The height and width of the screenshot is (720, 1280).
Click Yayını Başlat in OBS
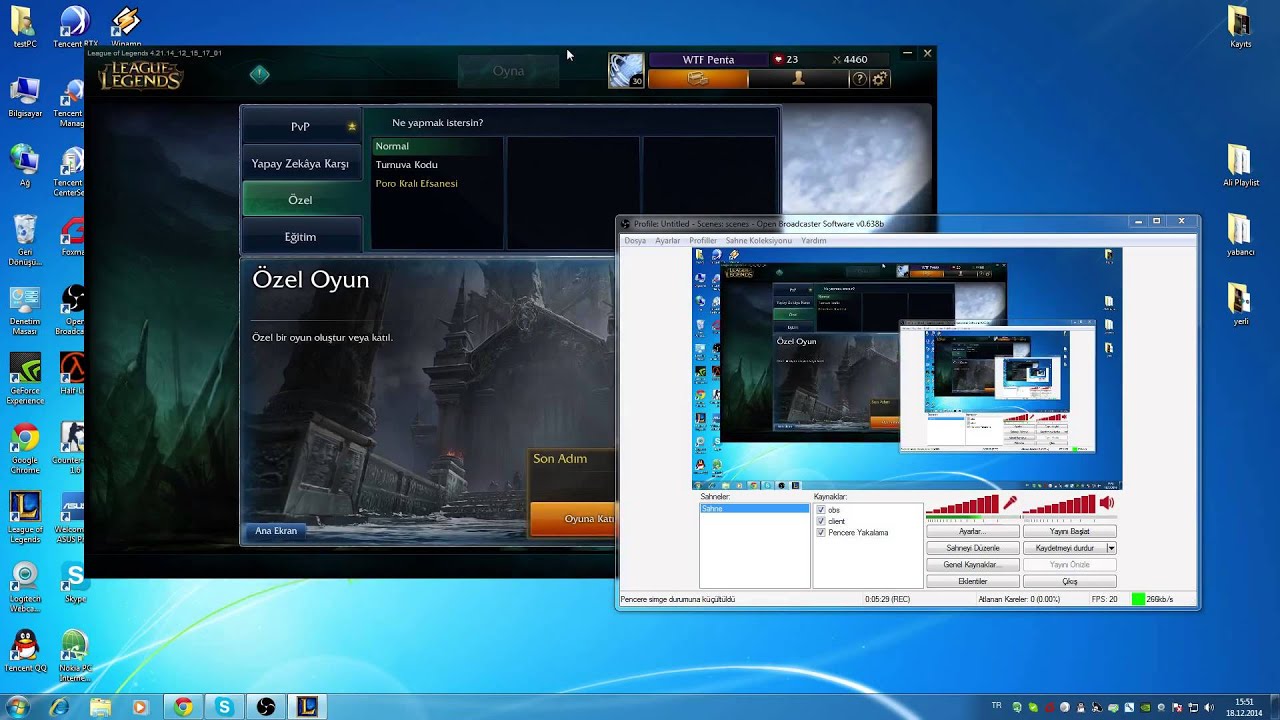1069,532
